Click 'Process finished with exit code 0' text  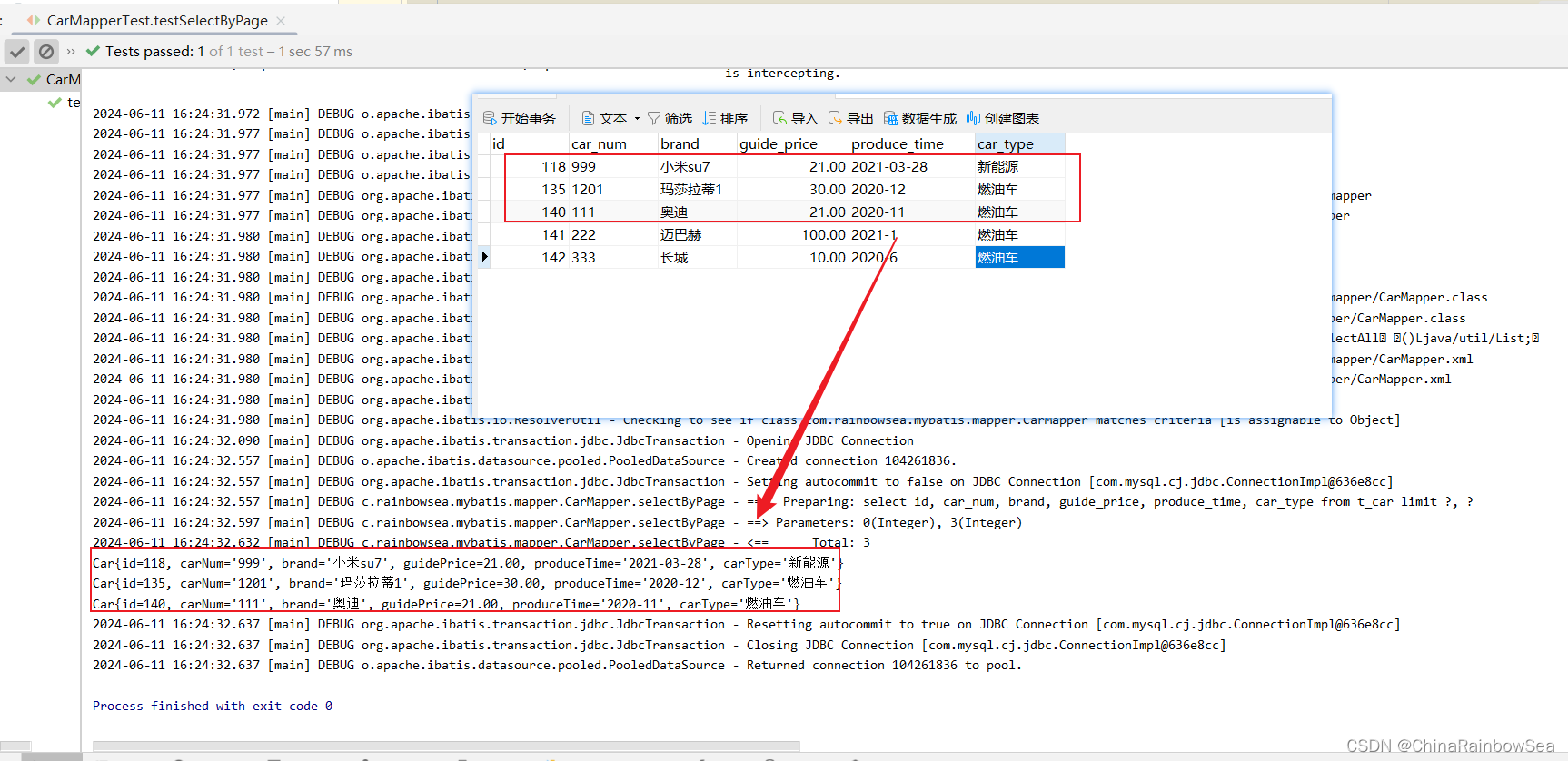pos(213,707)
